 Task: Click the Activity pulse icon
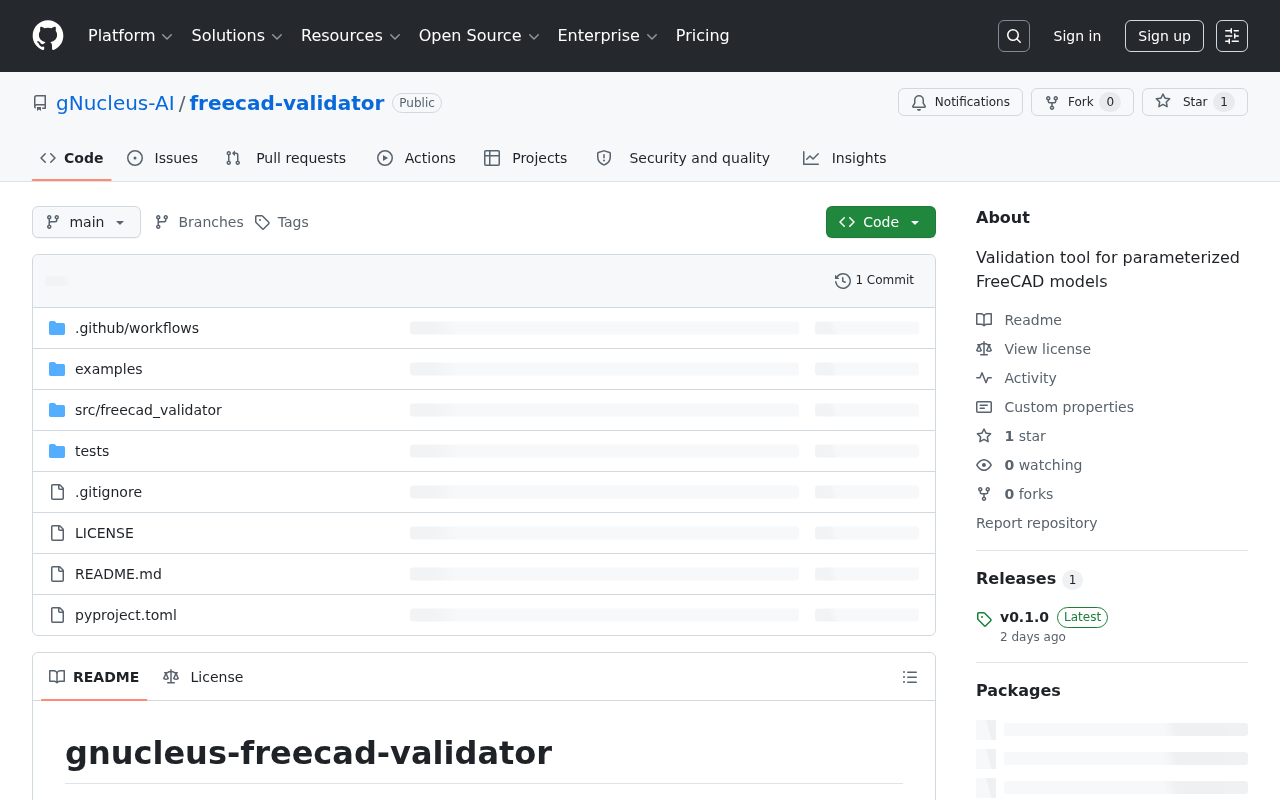point(984,378)
